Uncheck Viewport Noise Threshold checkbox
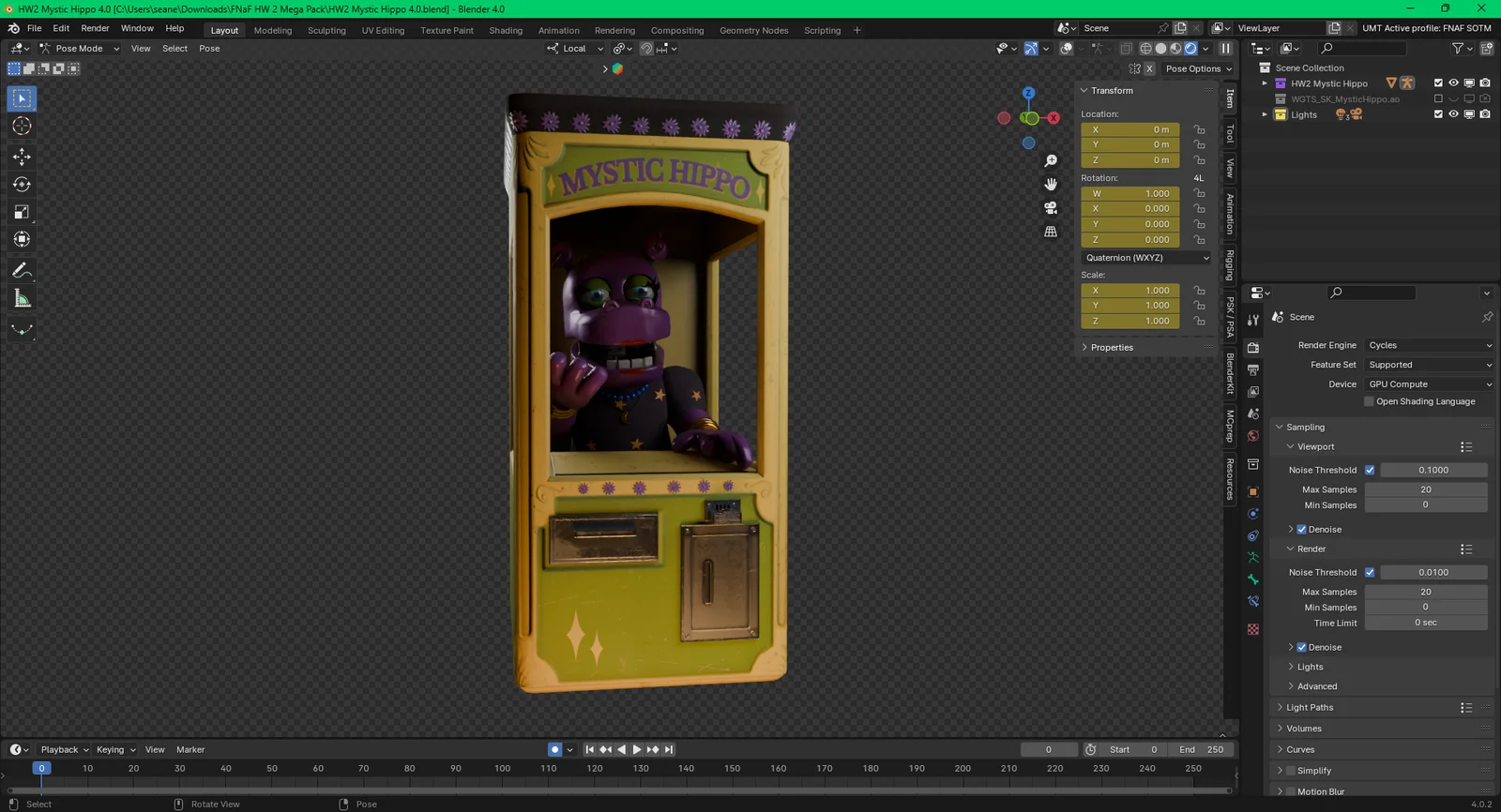The width and height of the screenshot is (1501, 812). (x=1370, y=470)
